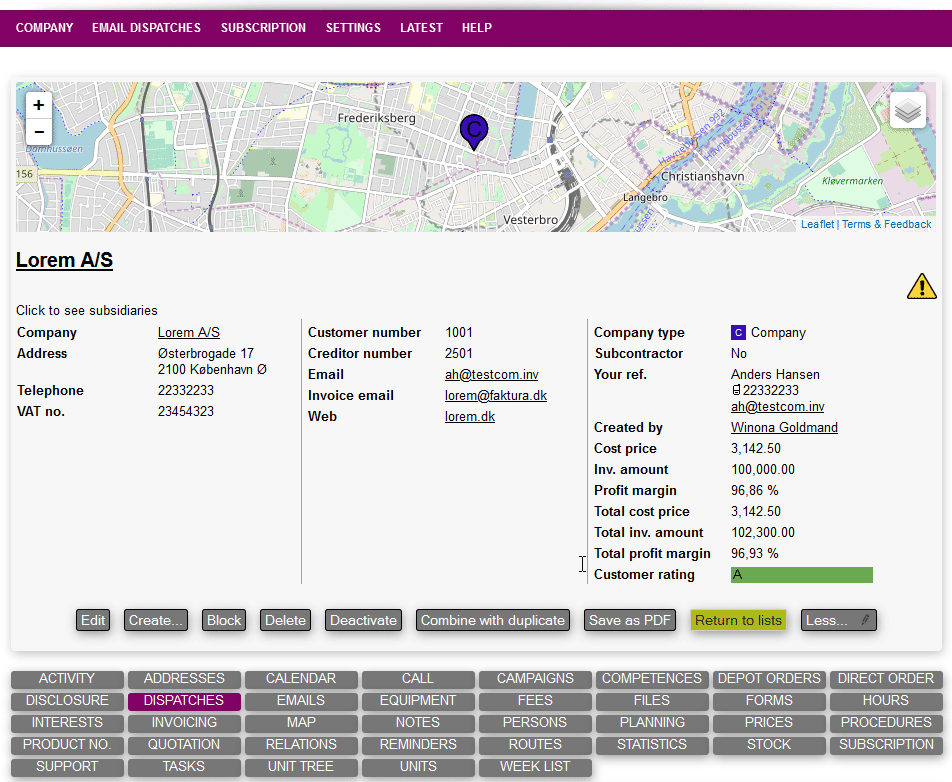Click to see subsidiaries text
952x782 pixels.
86,311
